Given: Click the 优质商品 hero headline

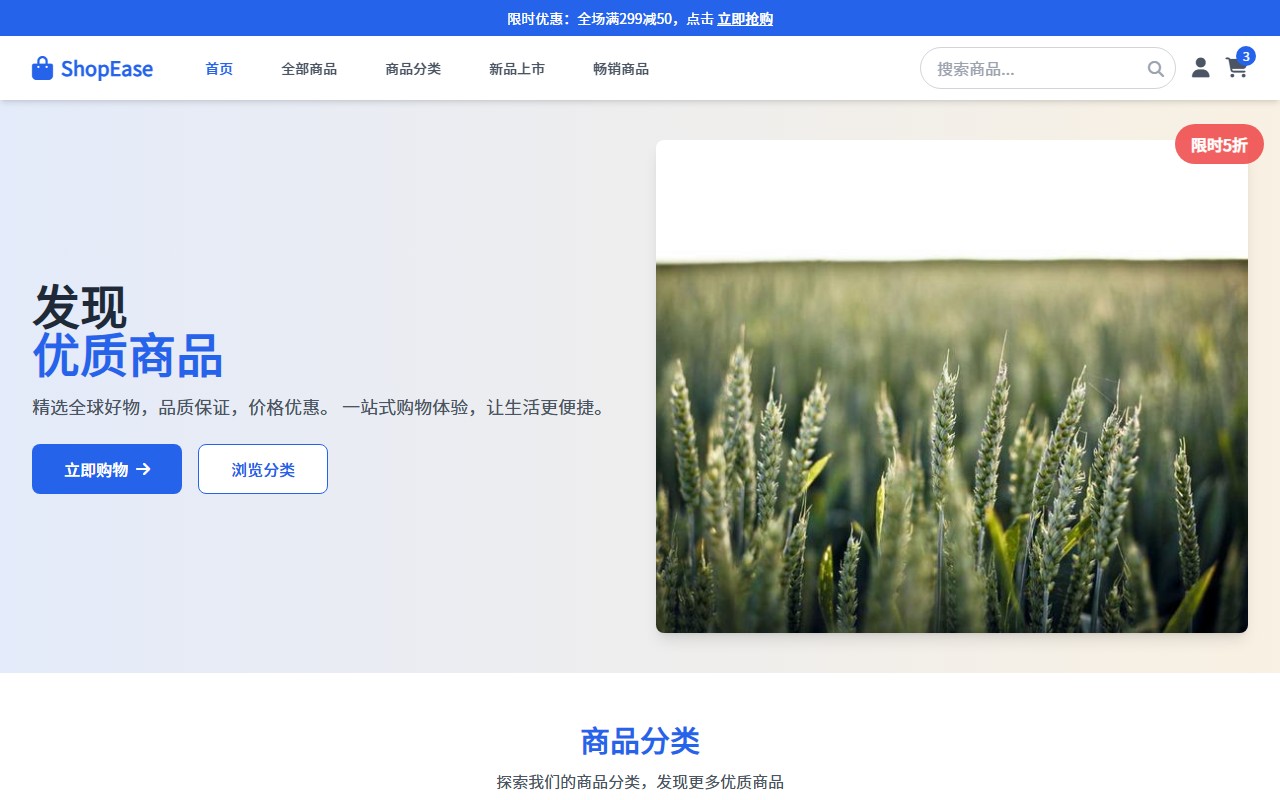Looking at the screenshot, I should click(x=127, y=356).
